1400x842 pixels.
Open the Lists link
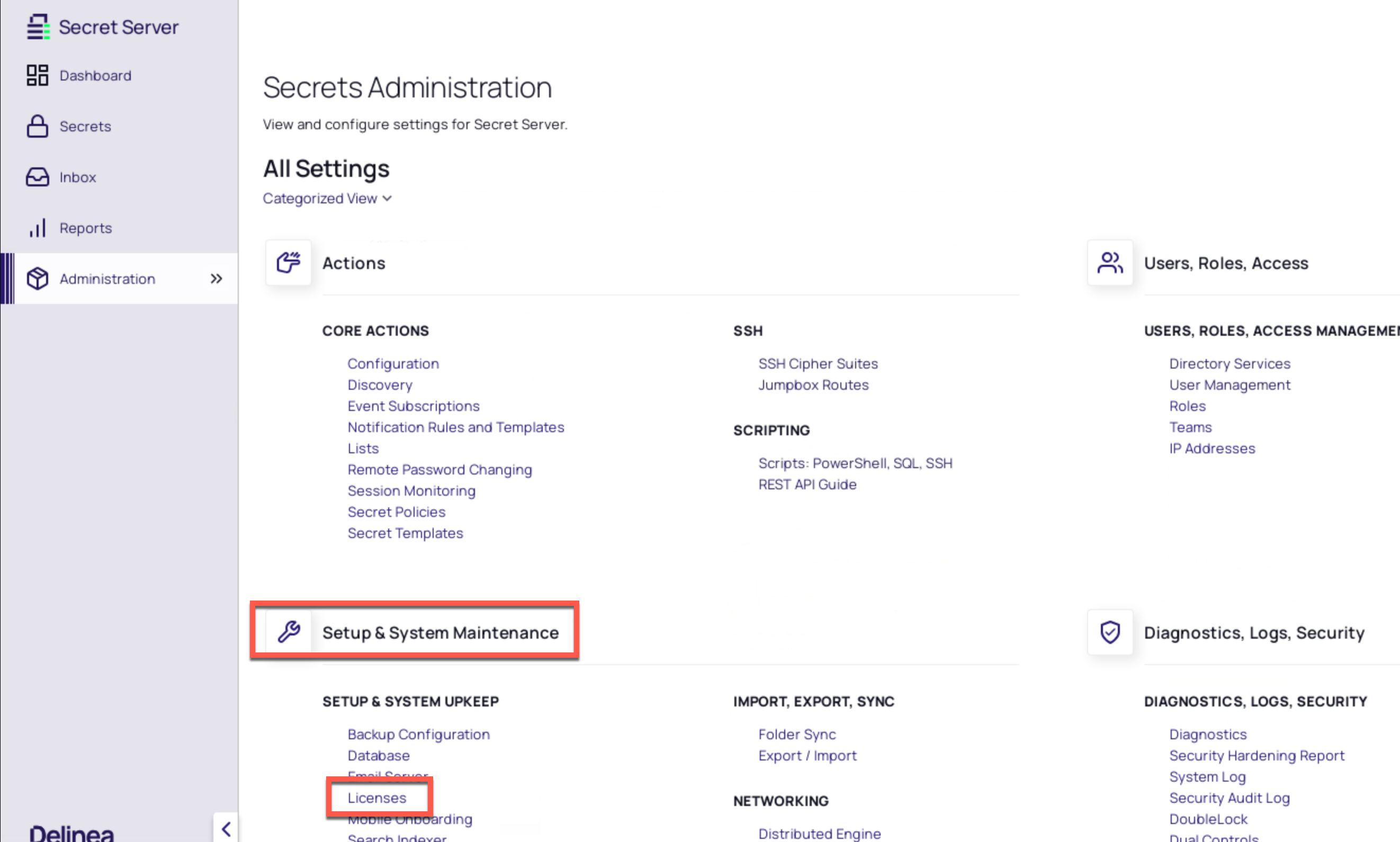point(363,448)
